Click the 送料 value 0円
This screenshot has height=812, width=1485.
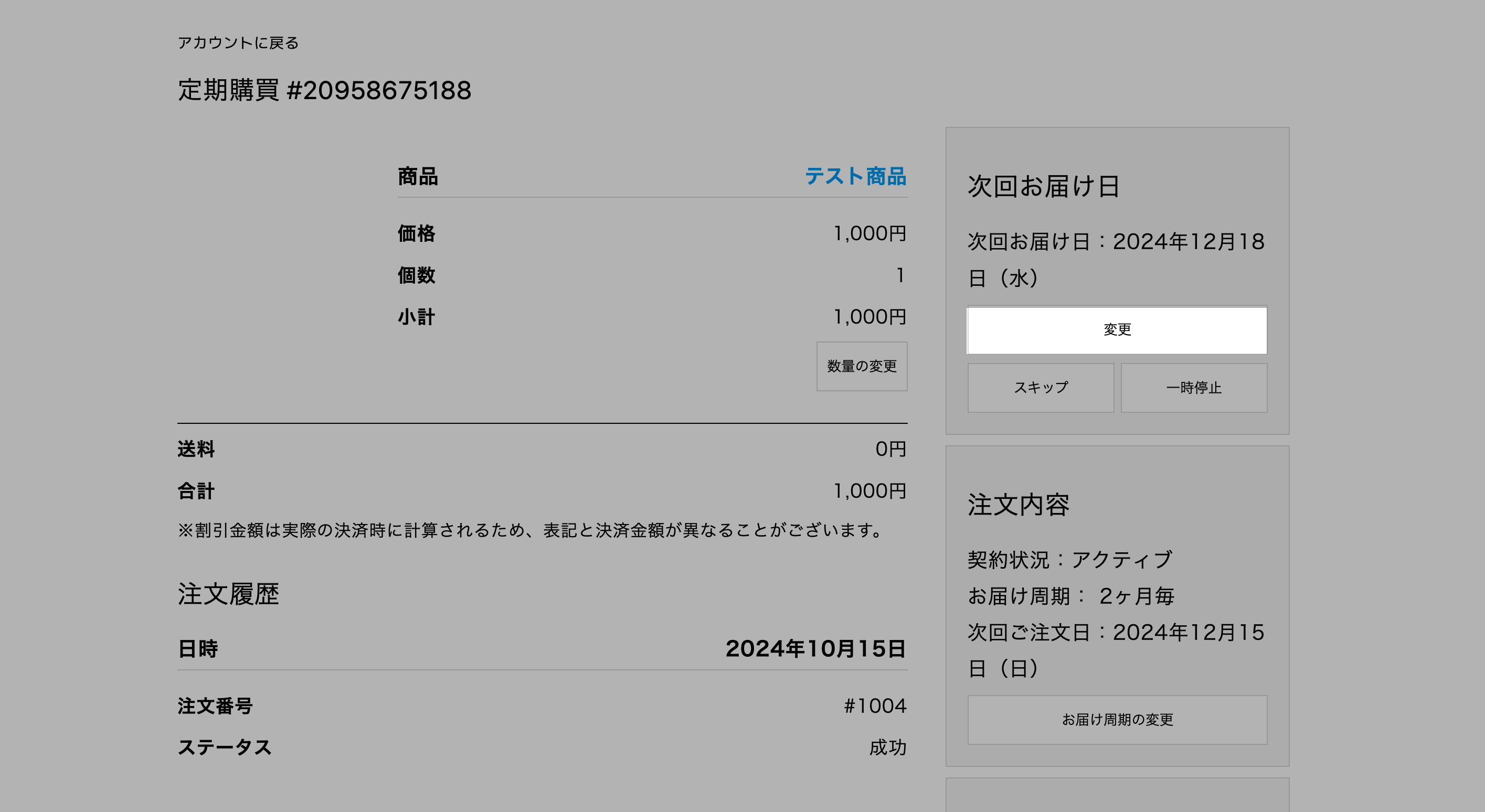(x=890, y=449)
